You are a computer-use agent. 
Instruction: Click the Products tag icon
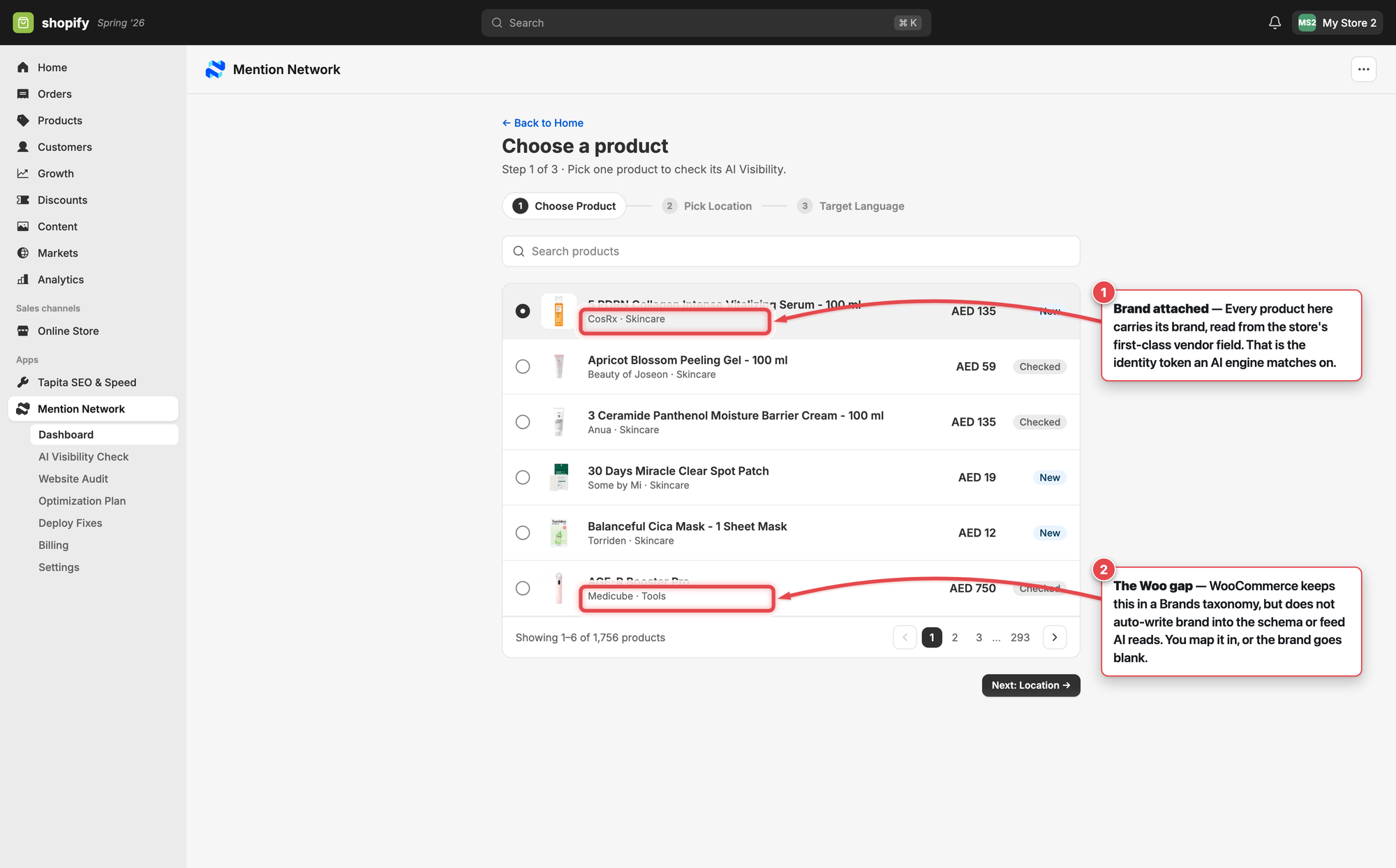pyautogui.click(x=23, y=120)
